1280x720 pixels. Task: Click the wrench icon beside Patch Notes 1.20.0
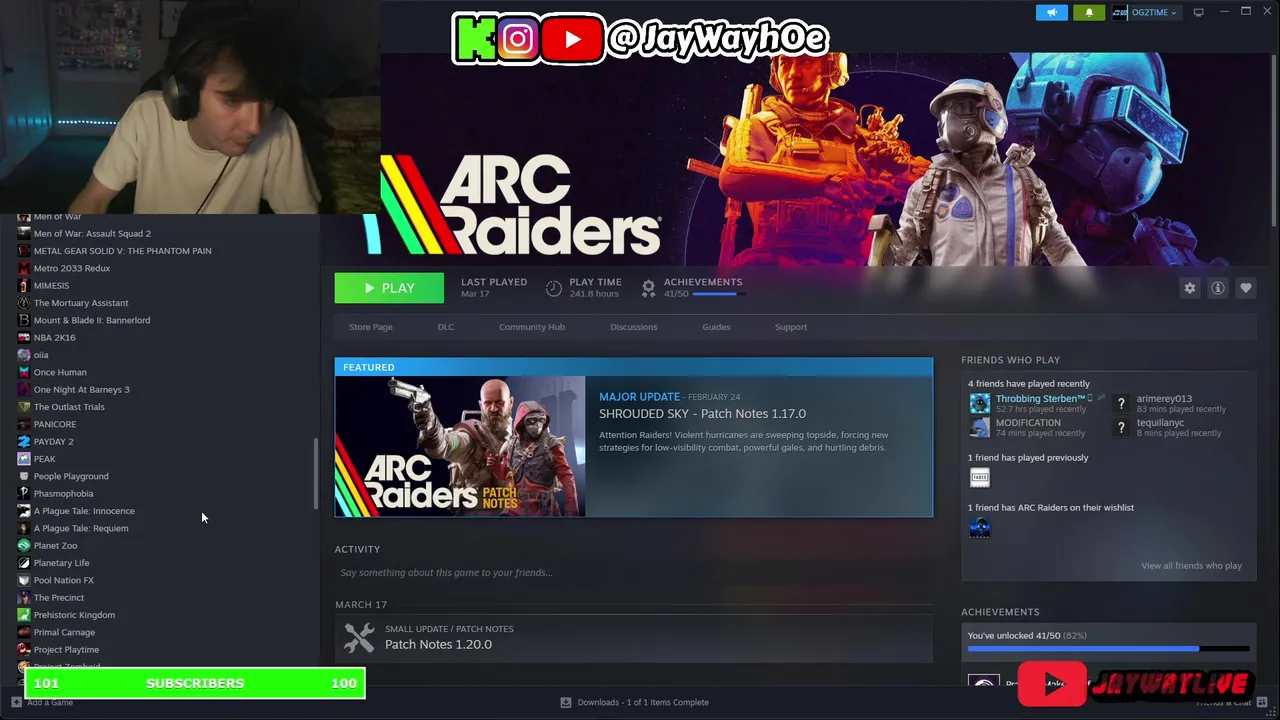[359, 637]
